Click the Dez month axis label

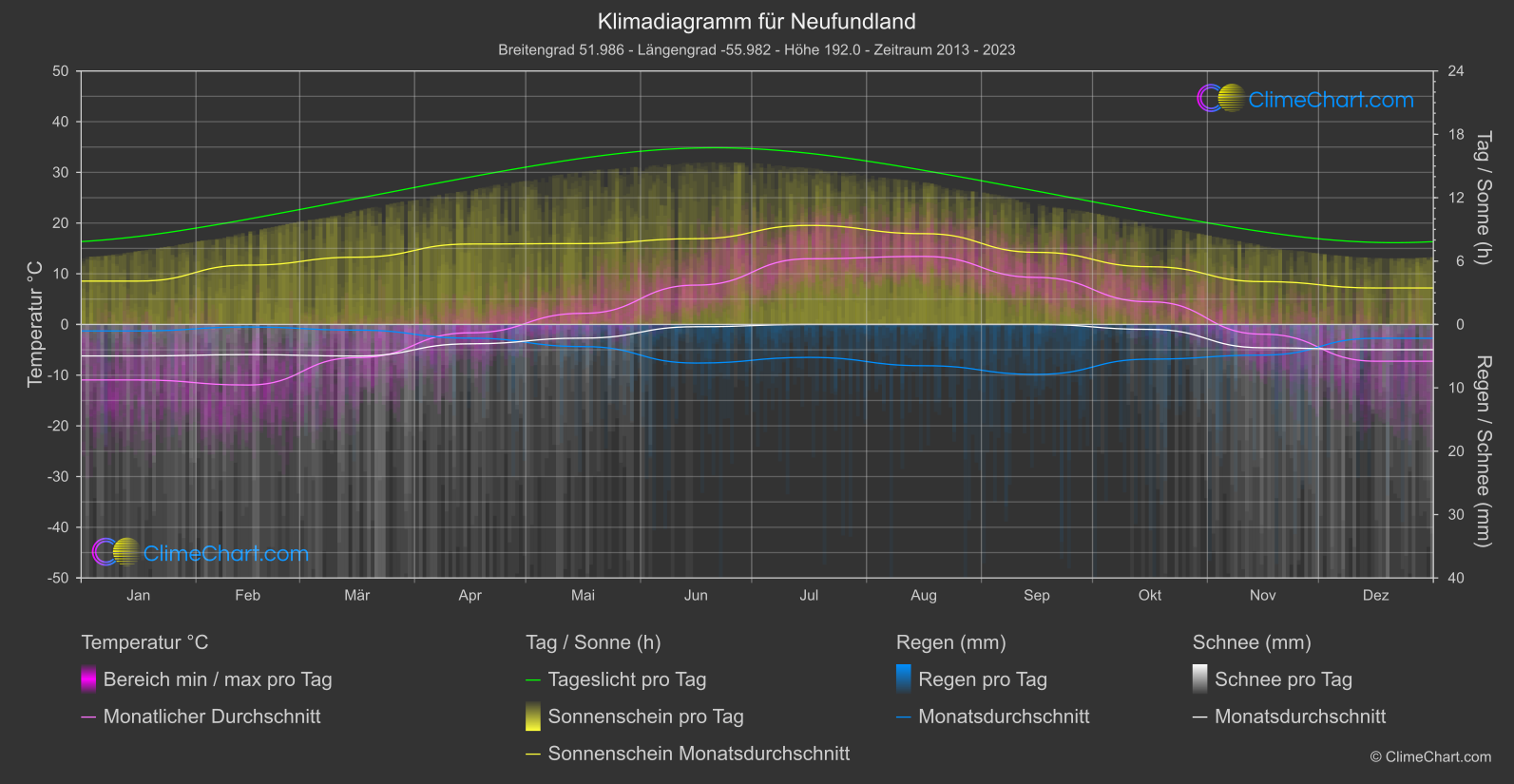1375,595
